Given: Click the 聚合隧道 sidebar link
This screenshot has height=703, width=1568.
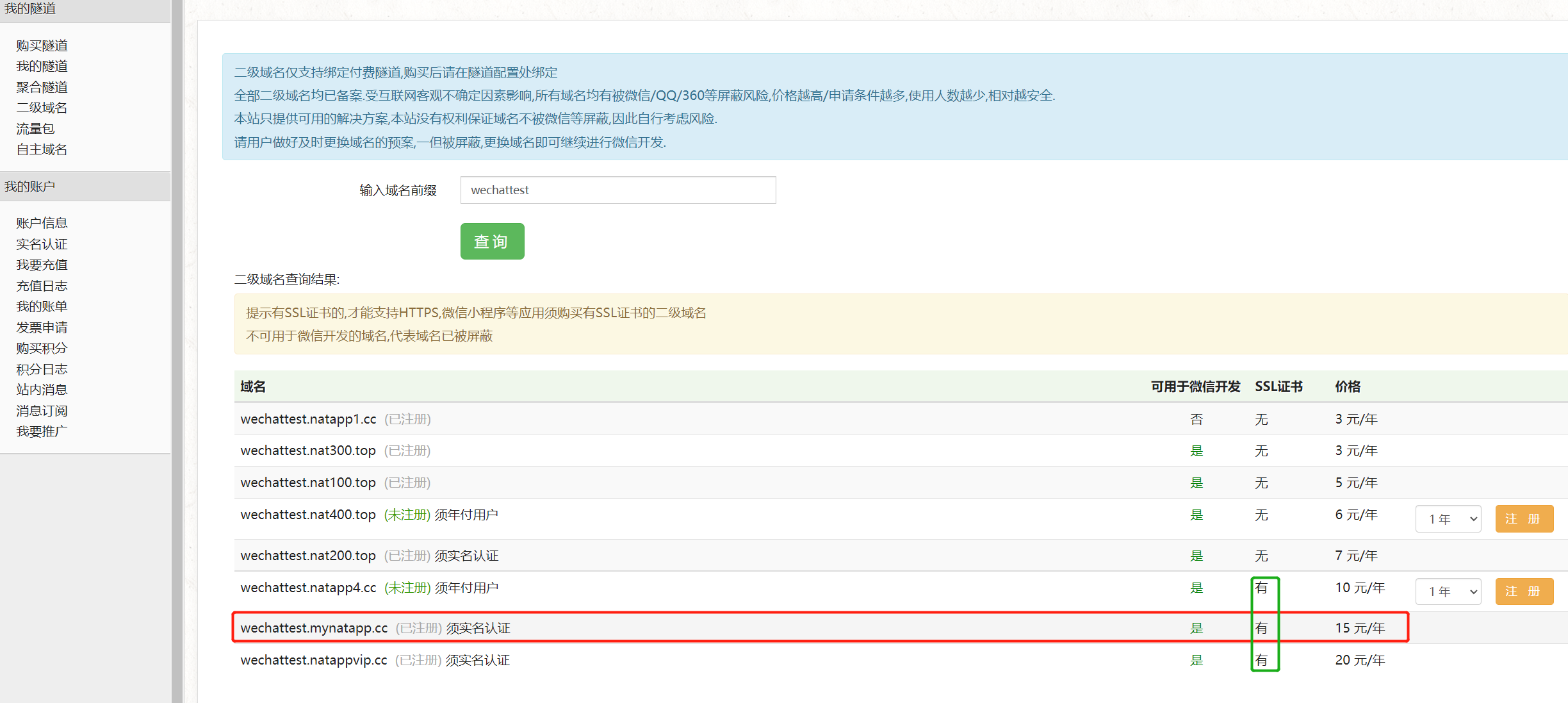Looking at the screenshot, I should 42,87.
